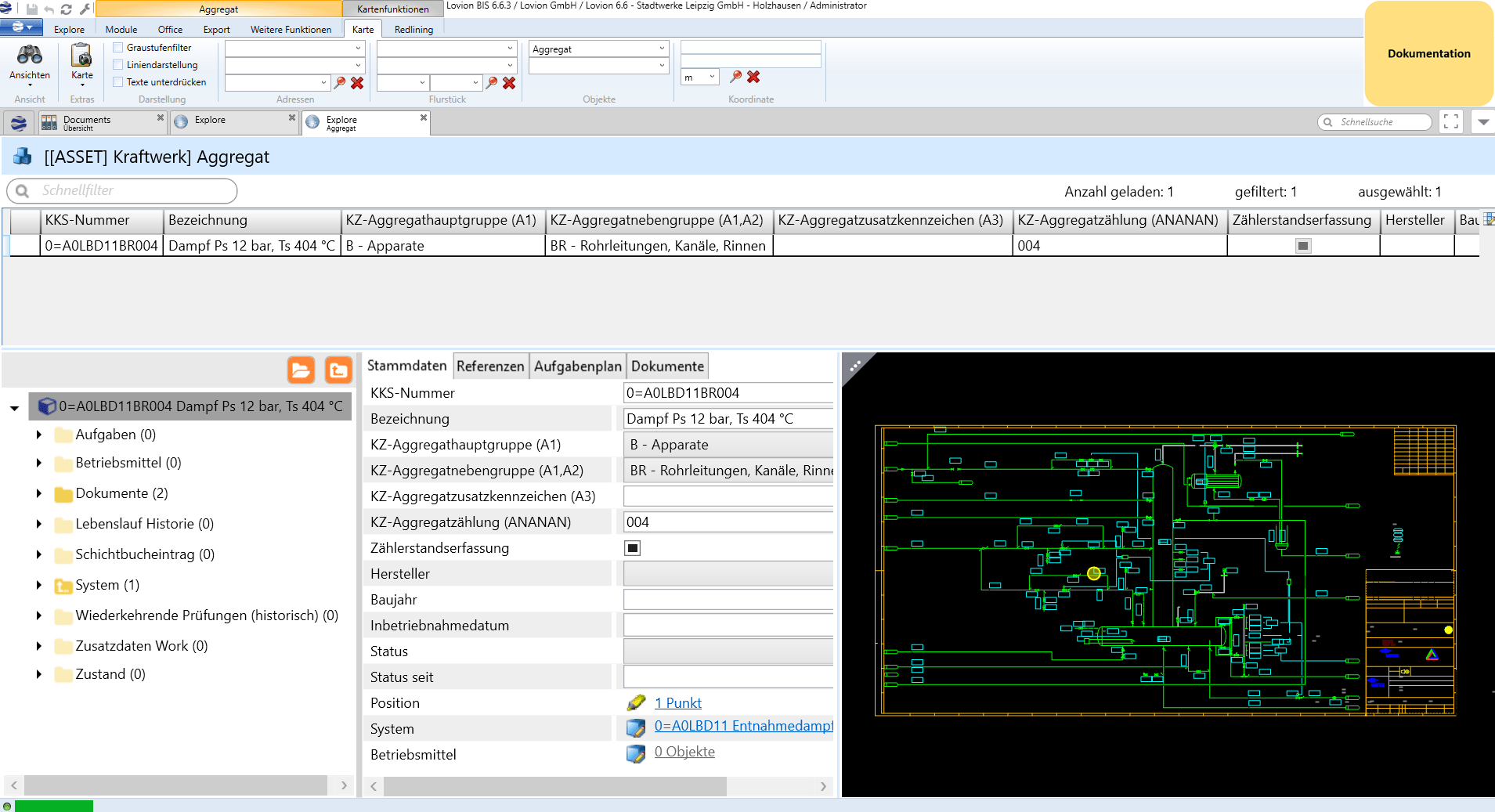
Task: Toggle fullscreen view icon beside Schnellsuche
Action: [x=1451, y=122]
